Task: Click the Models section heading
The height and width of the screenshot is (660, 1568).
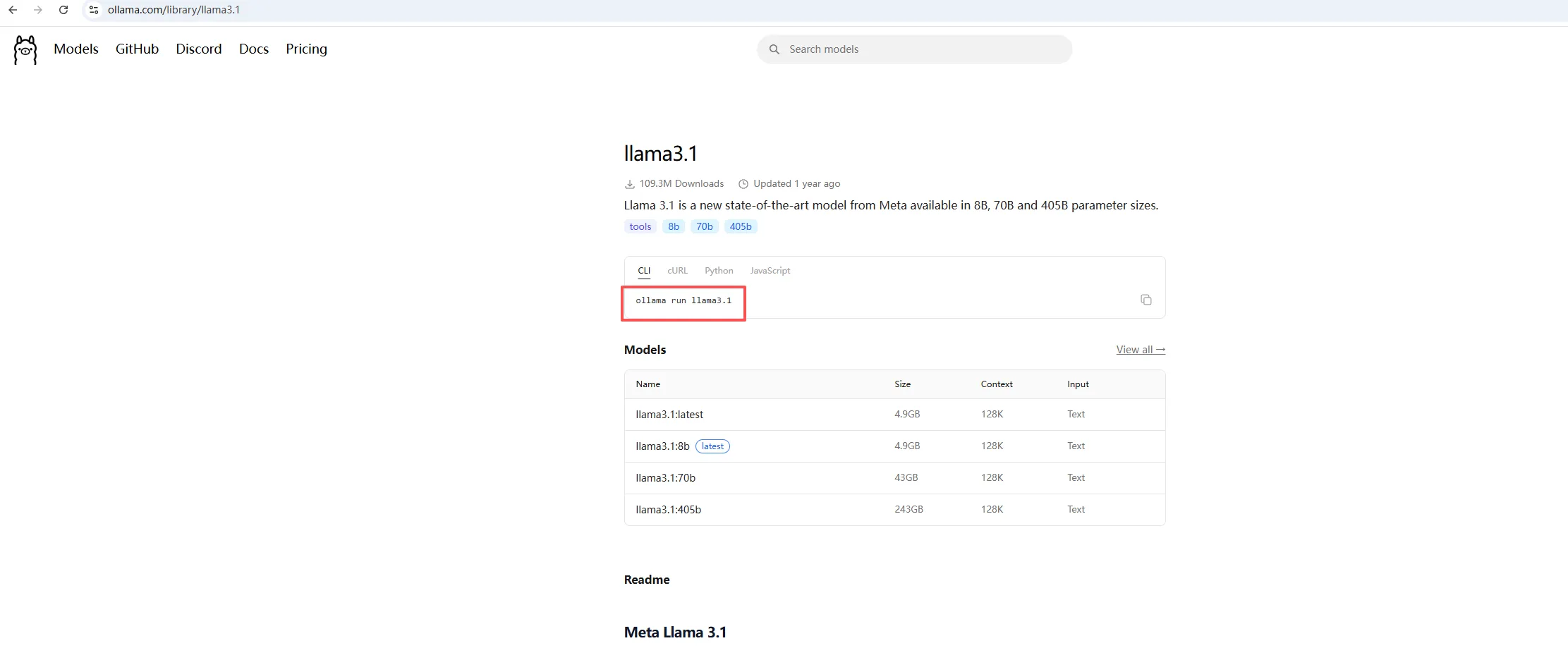Action: [645, 350]
